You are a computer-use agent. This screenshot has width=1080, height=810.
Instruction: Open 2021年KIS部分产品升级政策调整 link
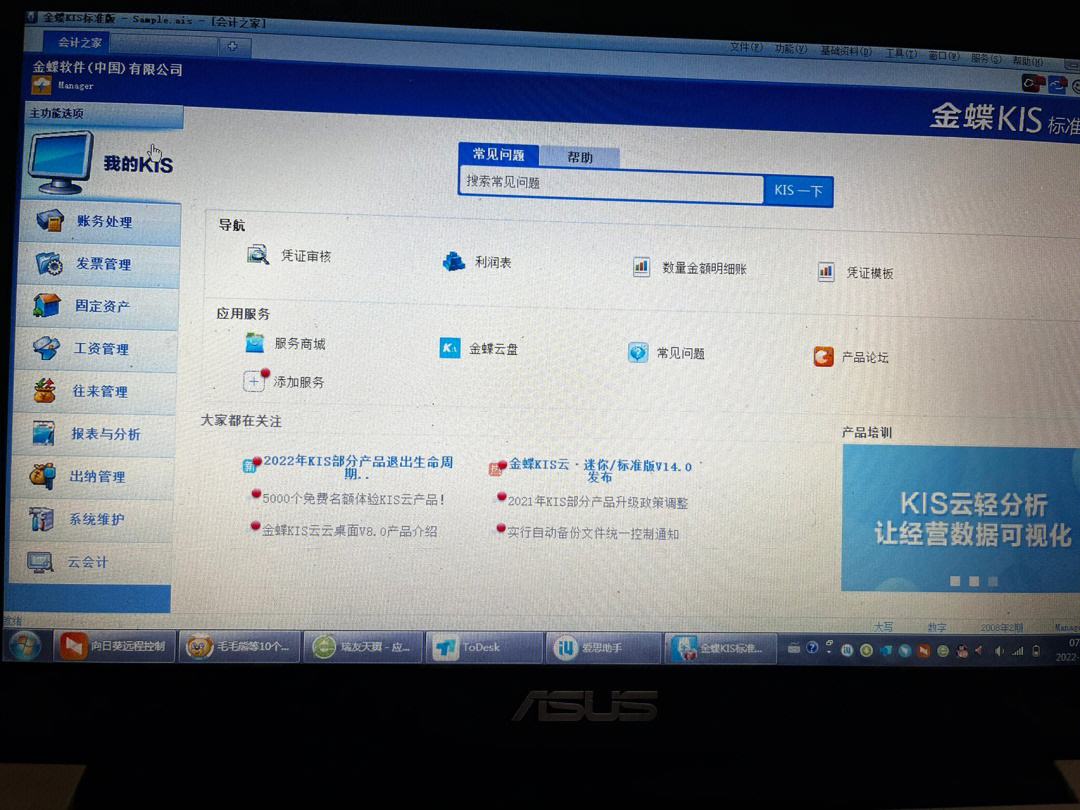tap(597, 502)
